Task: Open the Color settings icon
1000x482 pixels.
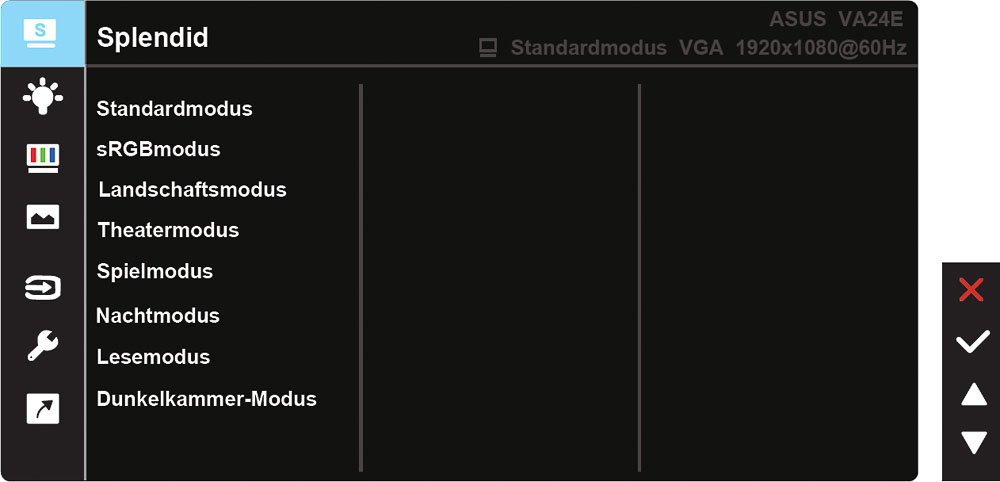Action: point(42,157)
